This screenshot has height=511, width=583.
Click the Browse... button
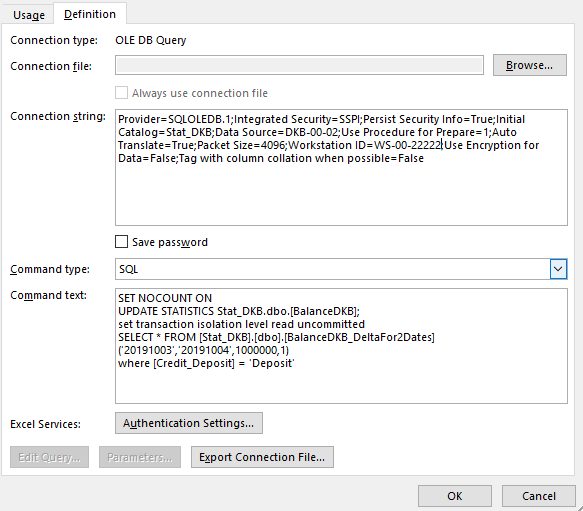[x=529, y=65]
